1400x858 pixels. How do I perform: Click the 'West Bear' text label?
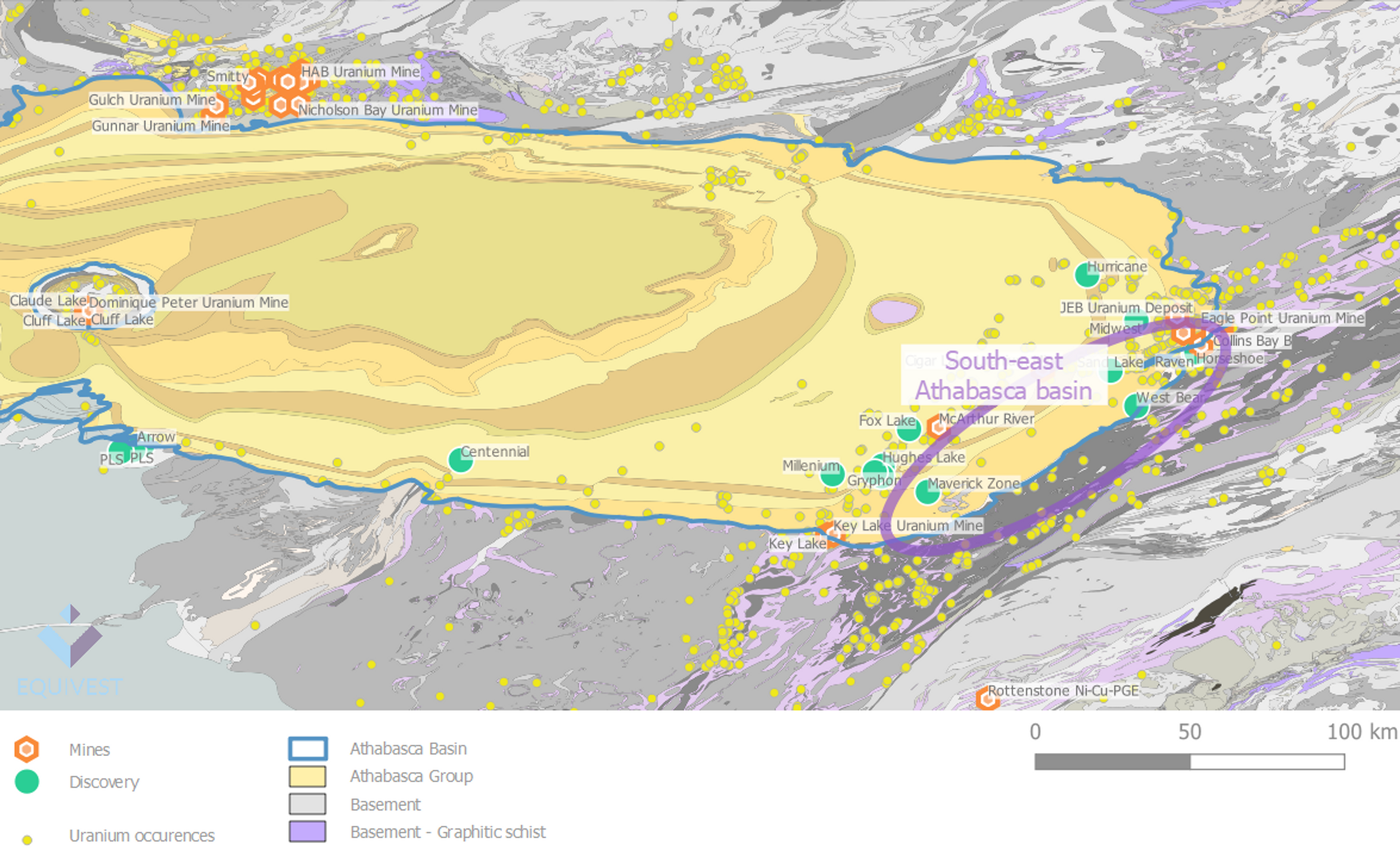coord(1170,398)
